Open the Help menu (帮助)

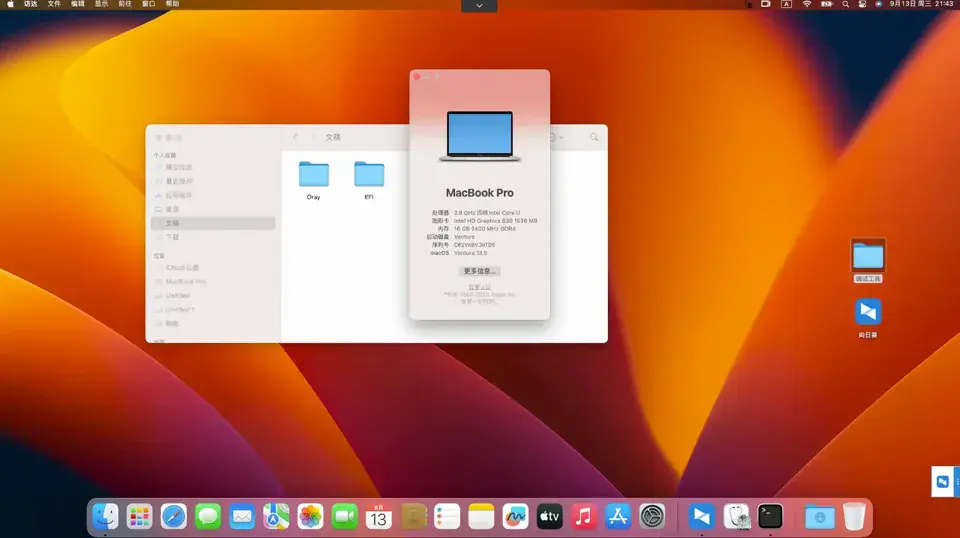point(173,4)
